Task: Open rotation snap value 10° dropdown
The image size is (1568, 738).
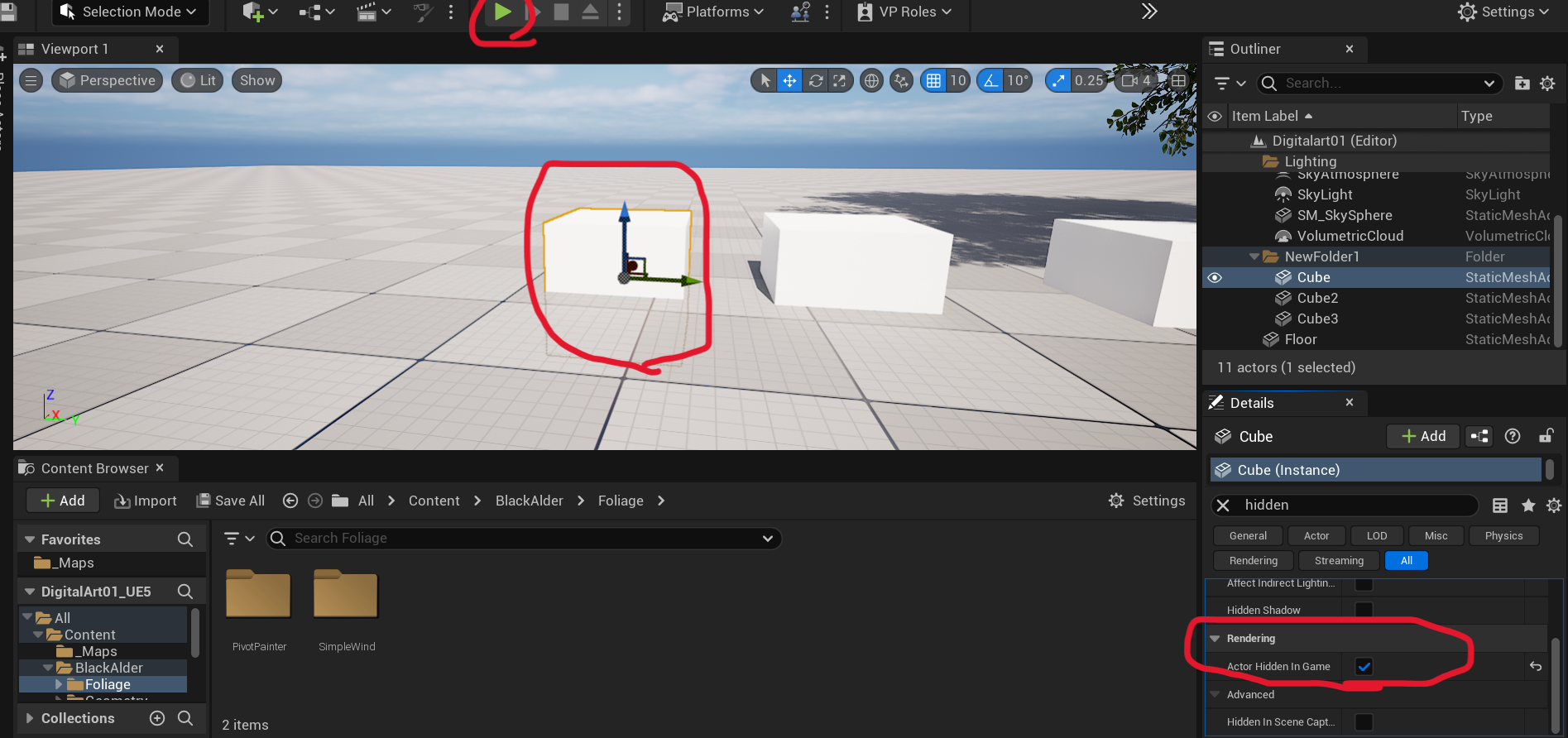Action: click(x=1018, y=80)
